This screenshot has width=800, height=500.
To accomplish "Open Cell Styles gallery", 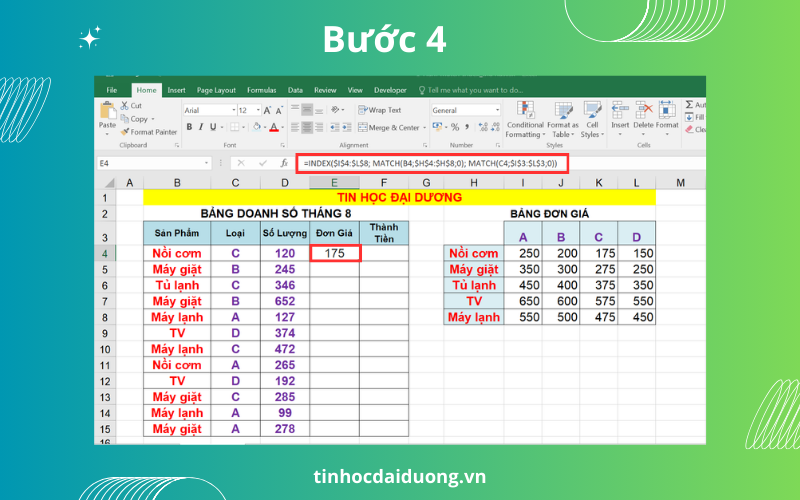I will tap(592, 120).
